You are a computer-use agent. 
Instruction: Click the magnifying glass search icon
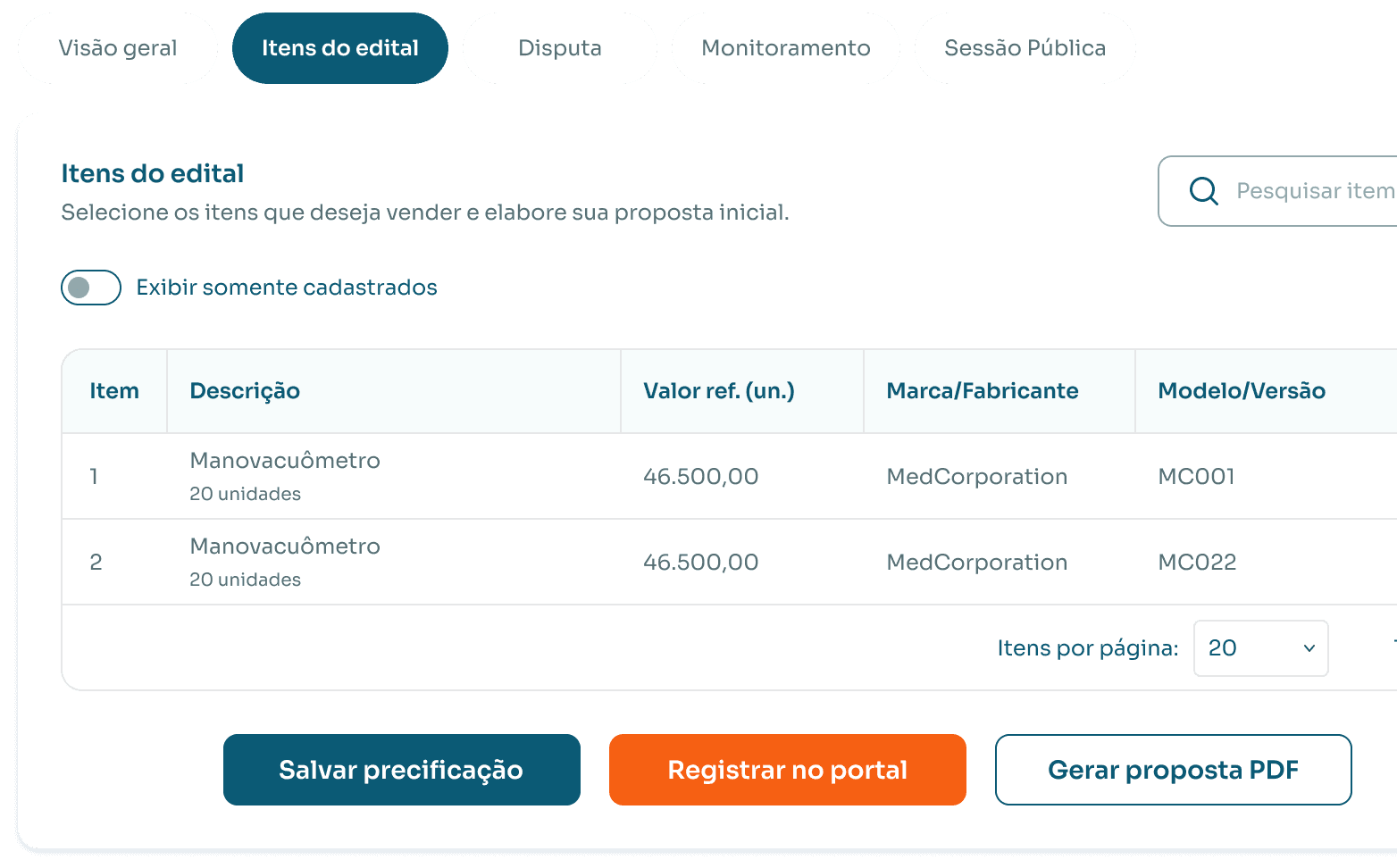pos(1203,191)
